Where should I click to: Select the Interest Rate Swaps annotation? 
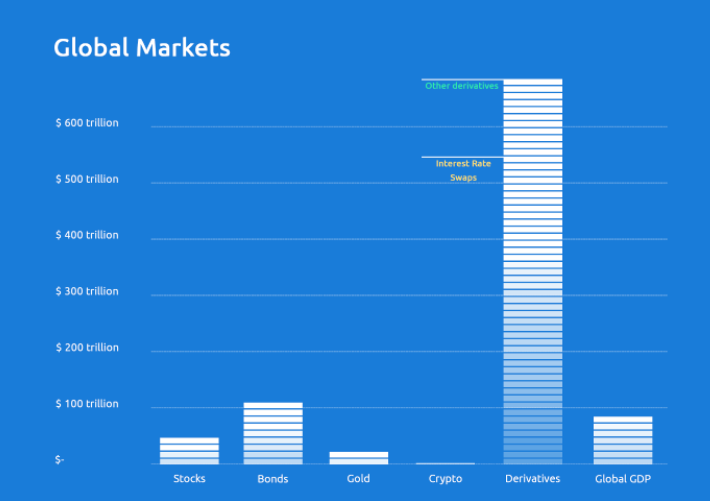pos(463,170)
